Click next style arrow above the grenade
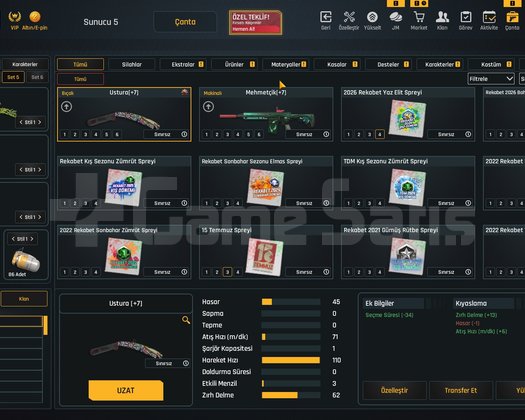525x420 pixels. click(x=32, y=239)
